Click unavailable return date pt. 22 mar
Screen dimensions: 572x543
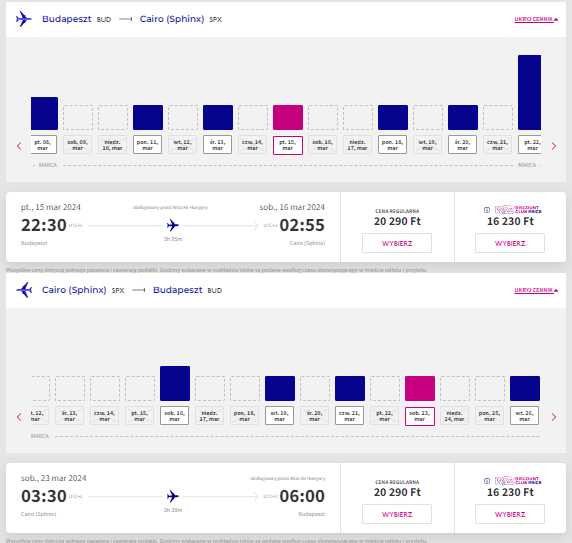pyautogui.click(x=384, y=416)
